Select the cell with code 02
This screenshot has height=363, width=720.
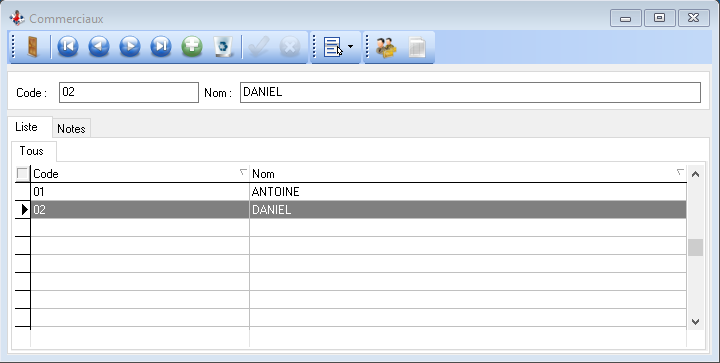click(140, 210)
